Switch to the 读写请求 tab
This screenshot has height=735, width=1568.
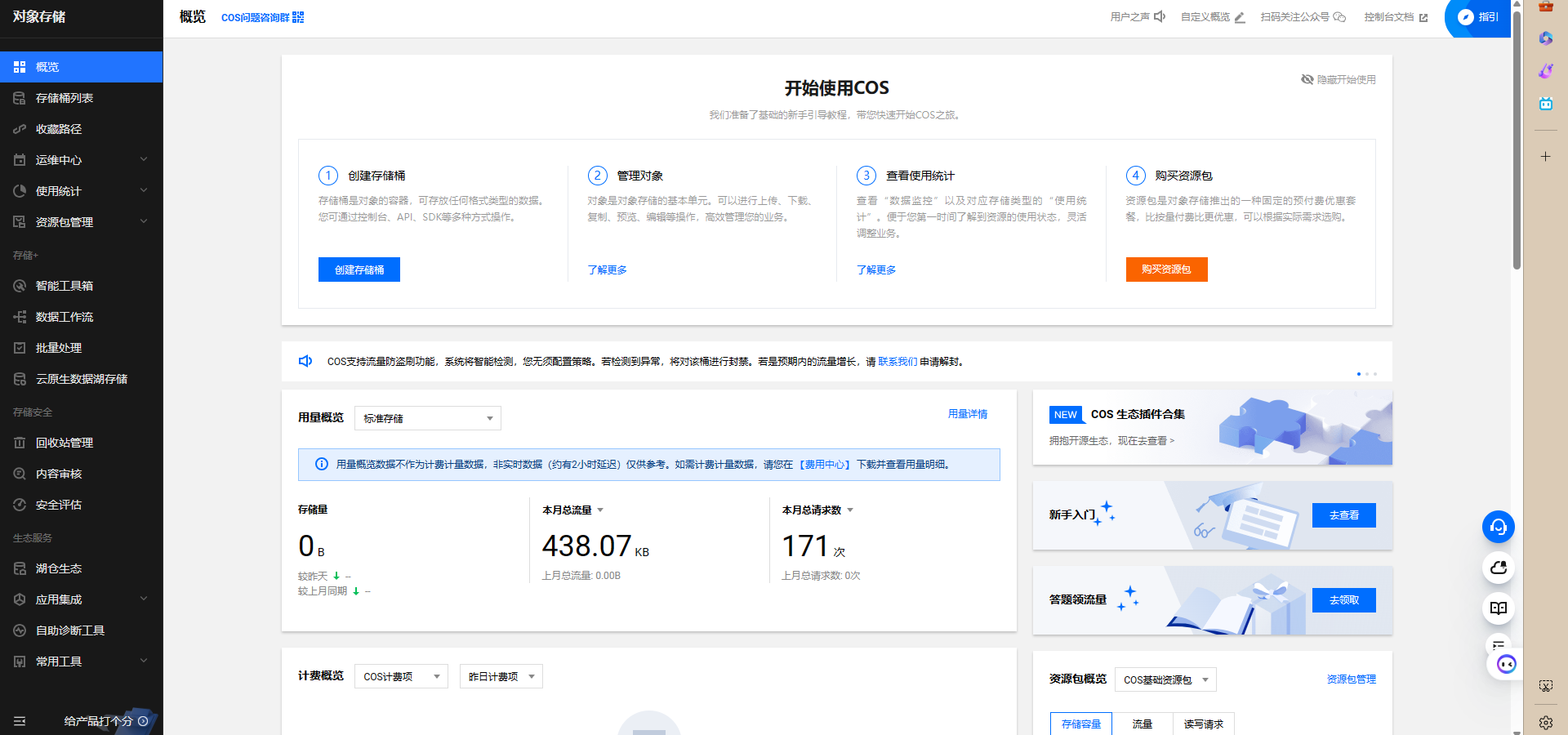pos(1204,724)
